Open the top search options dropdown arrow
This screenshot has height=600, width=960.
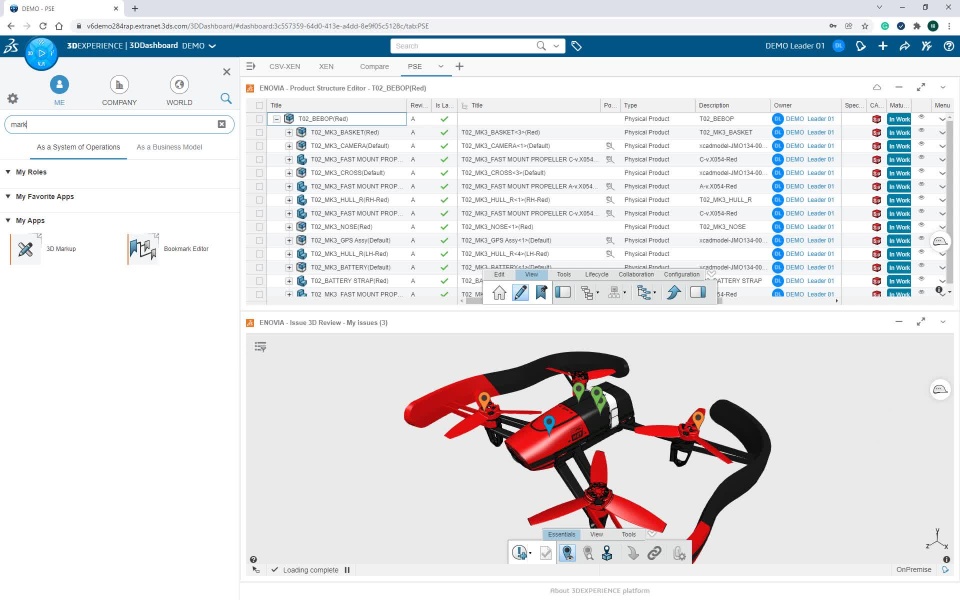click(556, 46)
